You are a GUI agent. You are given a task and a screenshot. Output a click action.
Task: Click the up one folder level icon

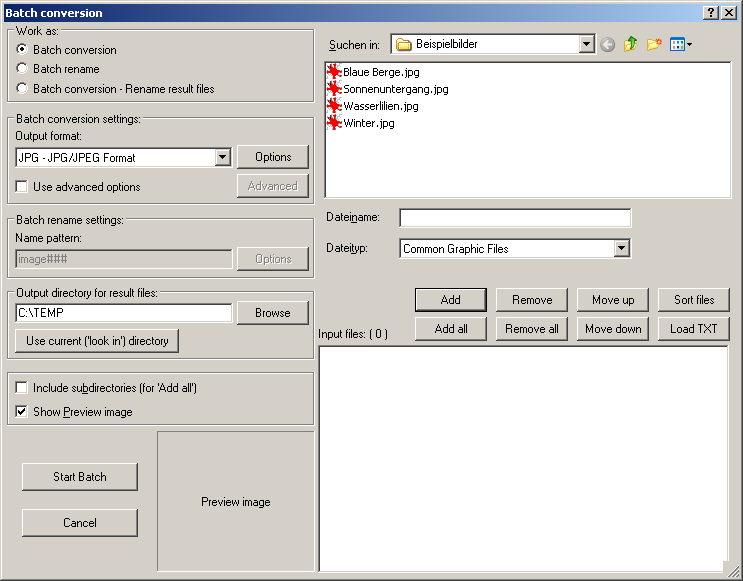(630, 45)
